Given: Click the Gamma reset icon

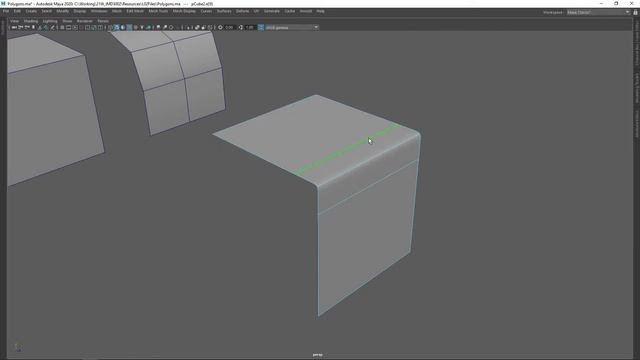Looking at the screenshot, I should coord(241,27).
